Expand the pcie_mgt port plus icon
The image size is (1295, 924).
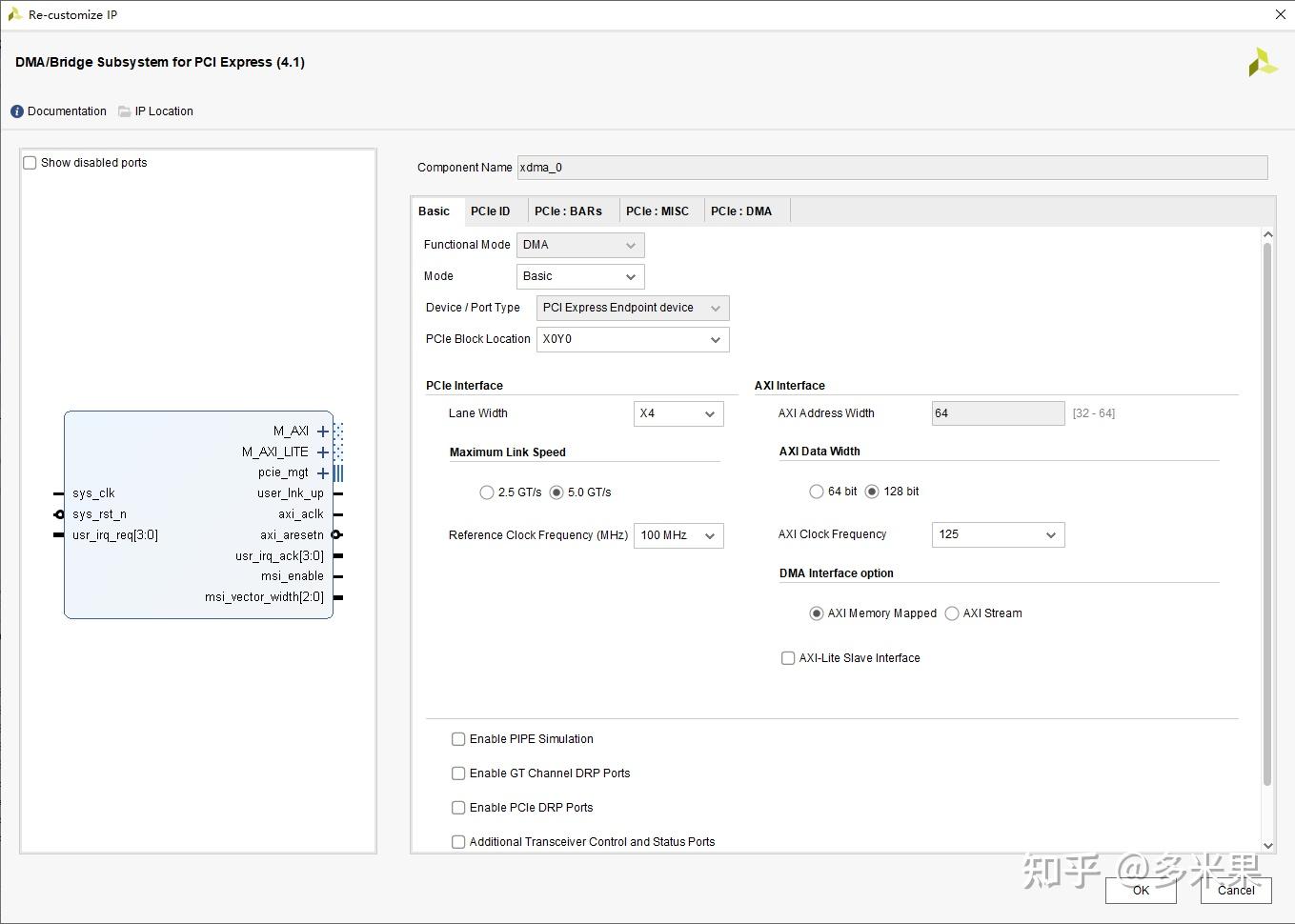click(x=322, y=472)
